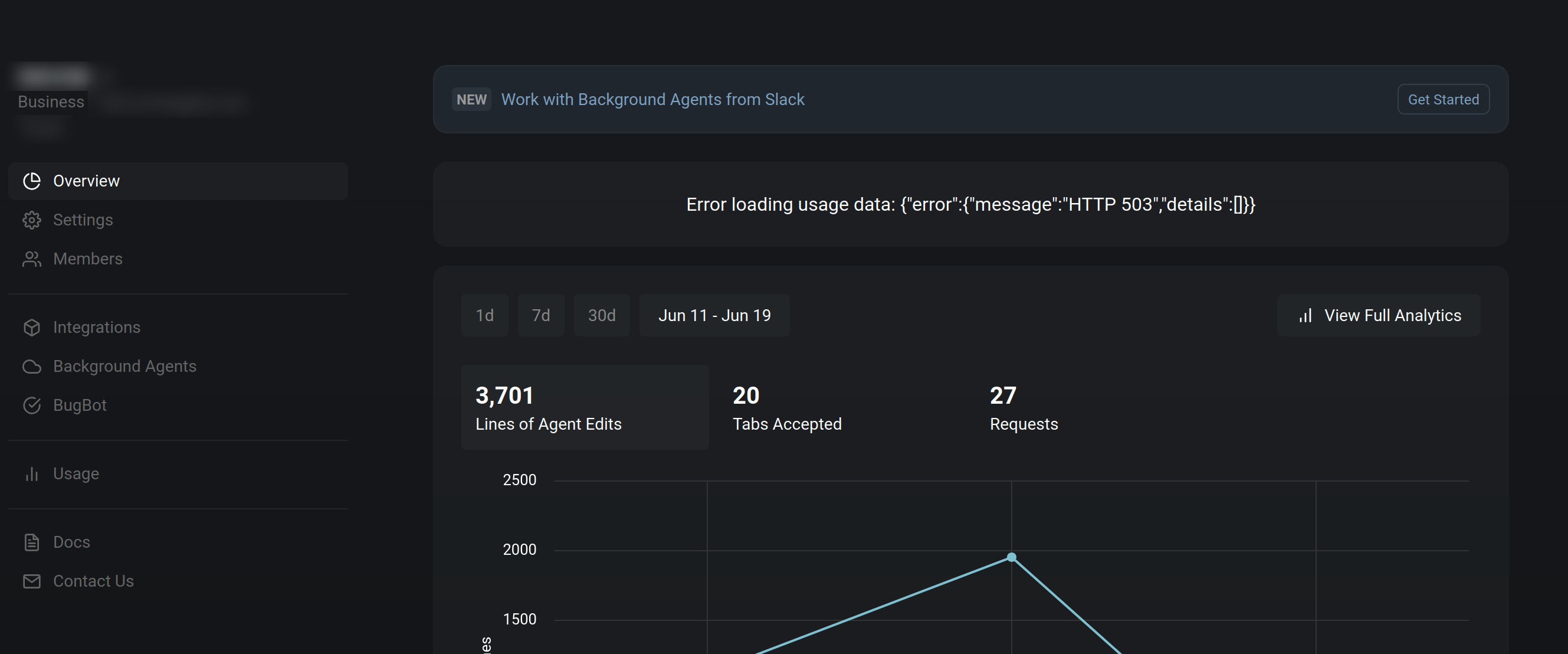Click the 2000 axis label on chart
Screen dimensions: 1568x654
pos(519,550)
